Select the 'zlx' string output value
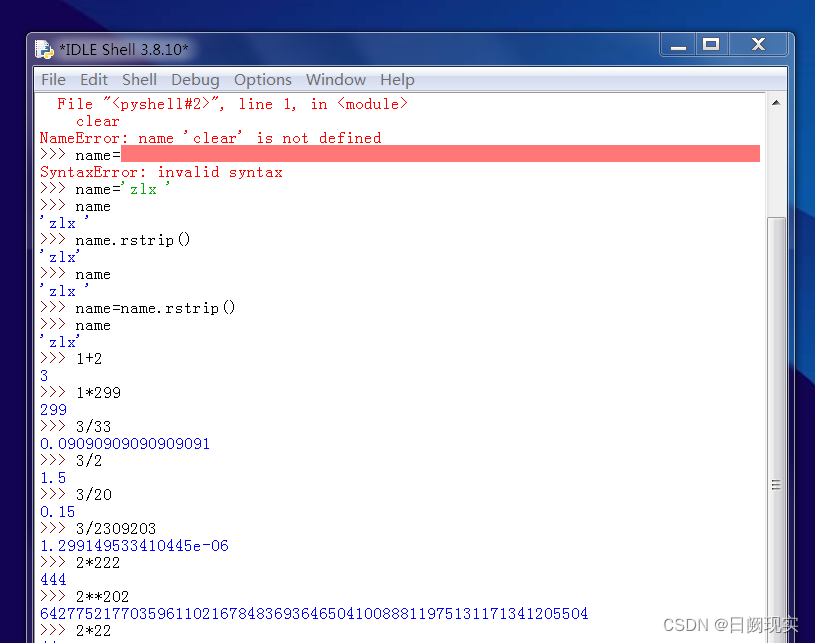This screenshot has width=815, height=643. (62, 223)
